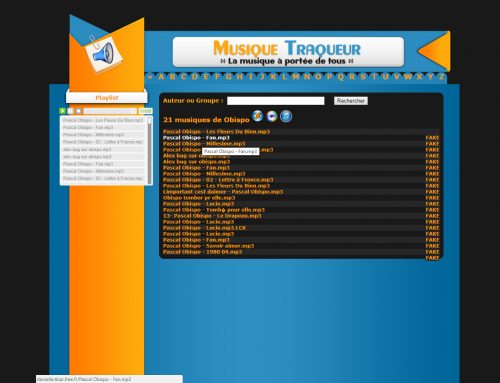Browse artists starting with A
Viewport: 500px width, 383px height.
click(x=161, y=77)
